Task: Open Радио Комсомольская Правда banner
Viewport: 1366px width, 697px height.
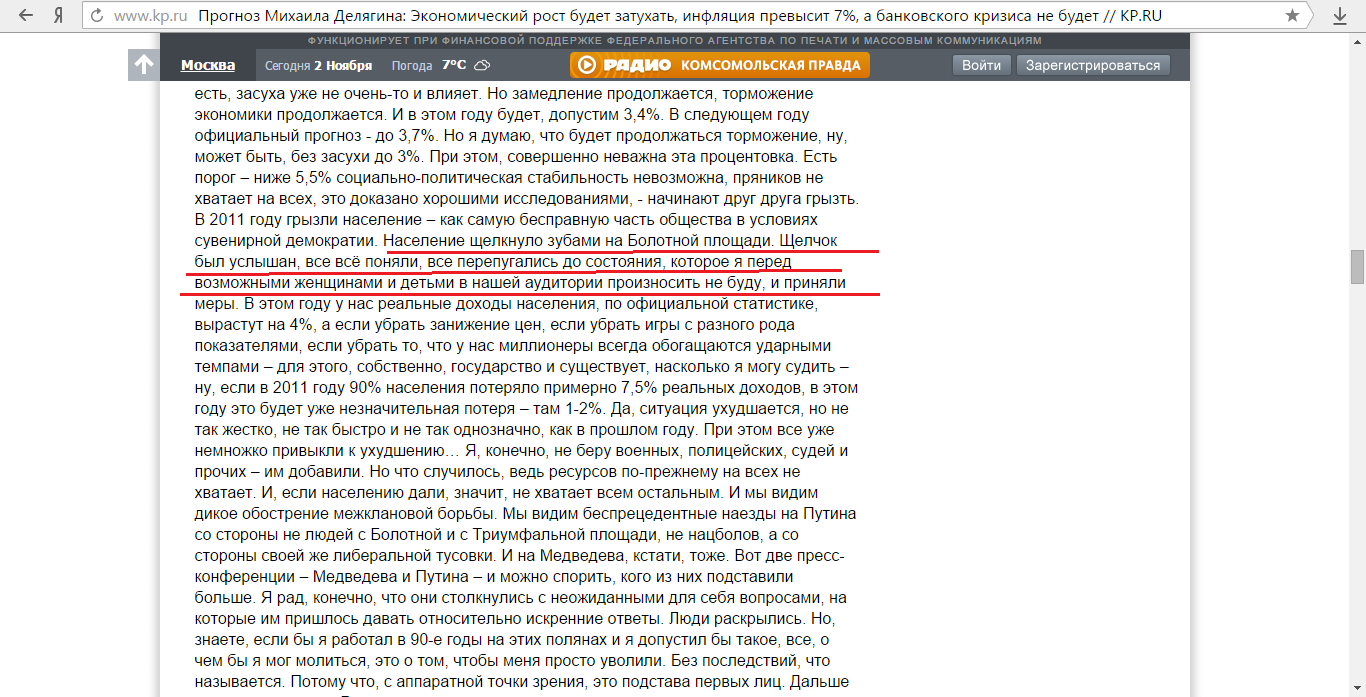Action: [720, 65]
